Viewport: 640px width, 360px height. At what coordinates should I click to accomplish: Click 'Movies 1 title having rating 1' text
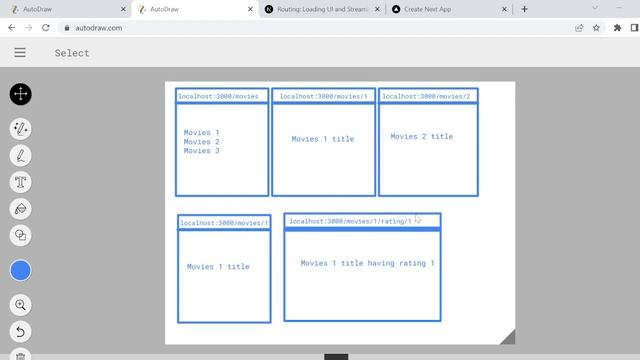367,263
